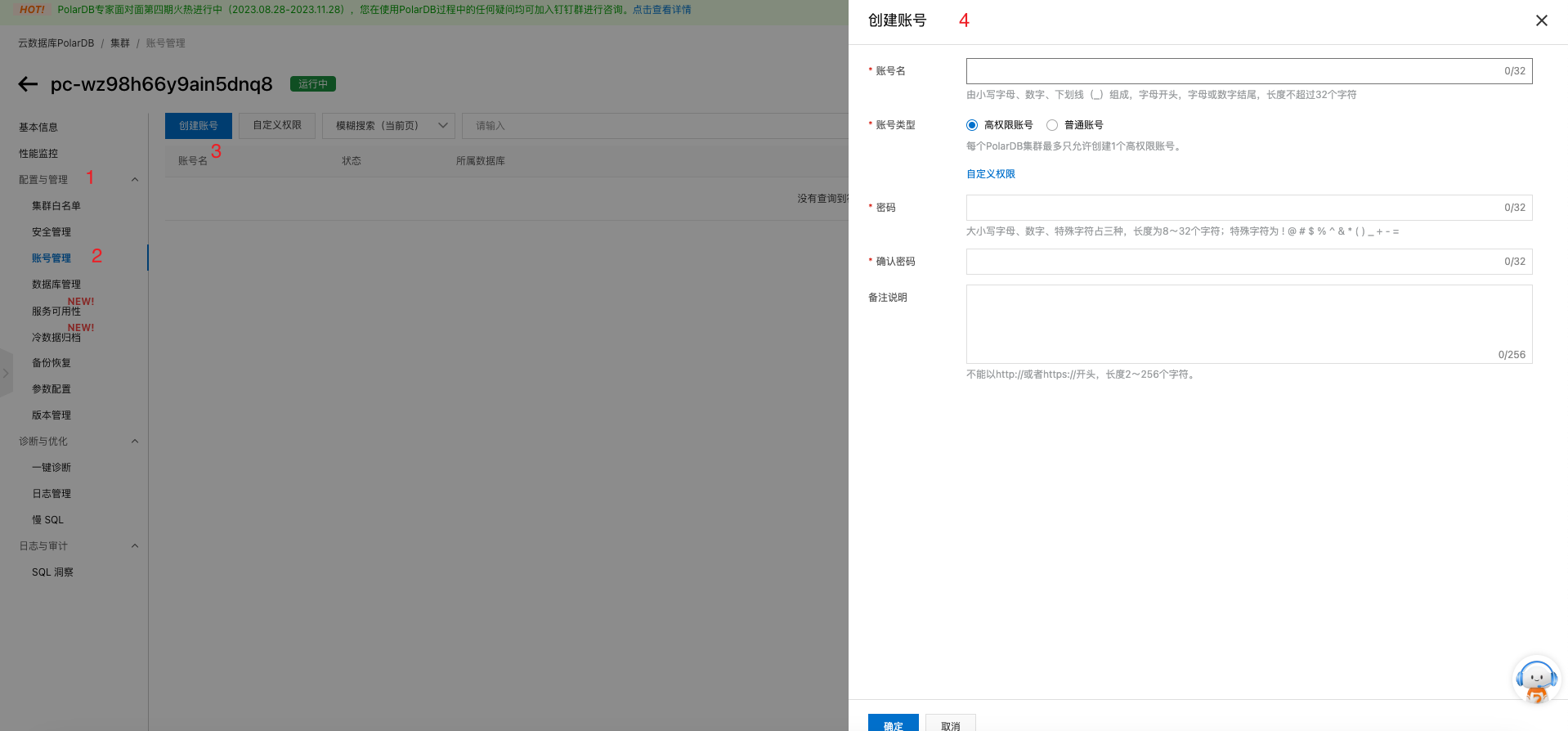The height and width of the screenshot is (731, 1568).
Task: Expand the collapsed left side handle
Action: 6,373
